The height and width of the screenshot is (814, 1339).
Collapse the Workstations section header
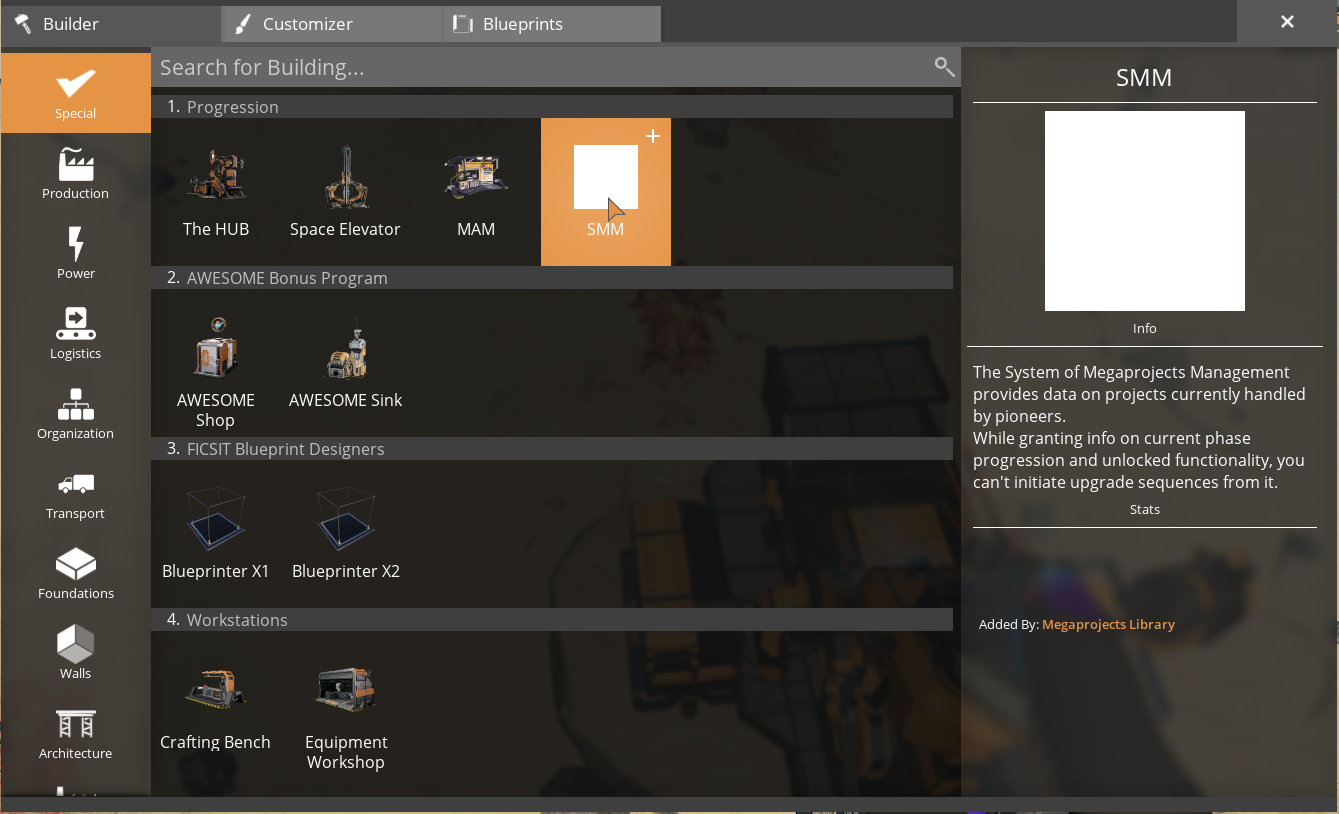pos(552,620)
